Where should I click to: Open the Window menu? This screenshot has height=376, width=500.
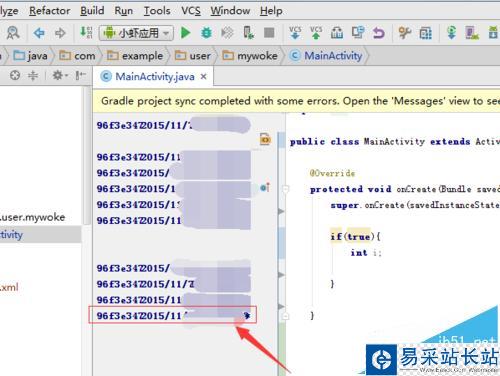pos(230,11)
